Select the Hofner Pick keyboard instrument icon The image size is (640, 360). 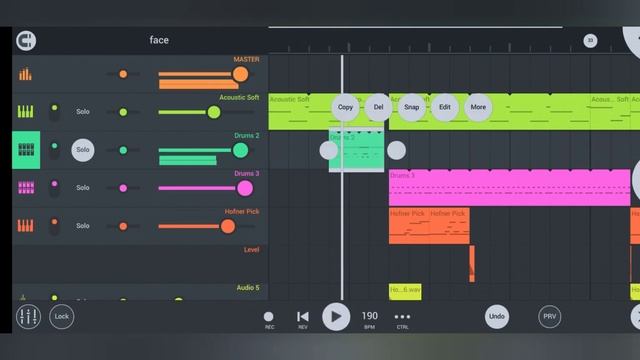pyautogui.click(x=25, y=226)
